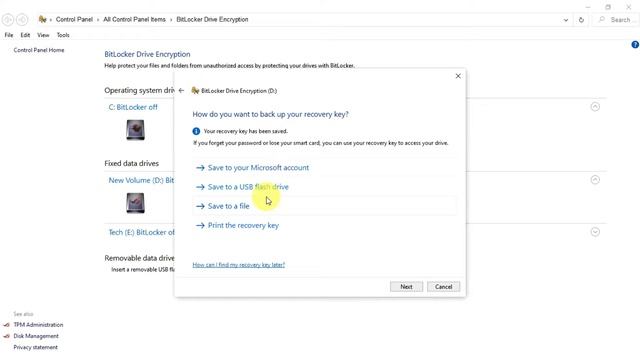Open Privacy statement link

click(36, 347)
